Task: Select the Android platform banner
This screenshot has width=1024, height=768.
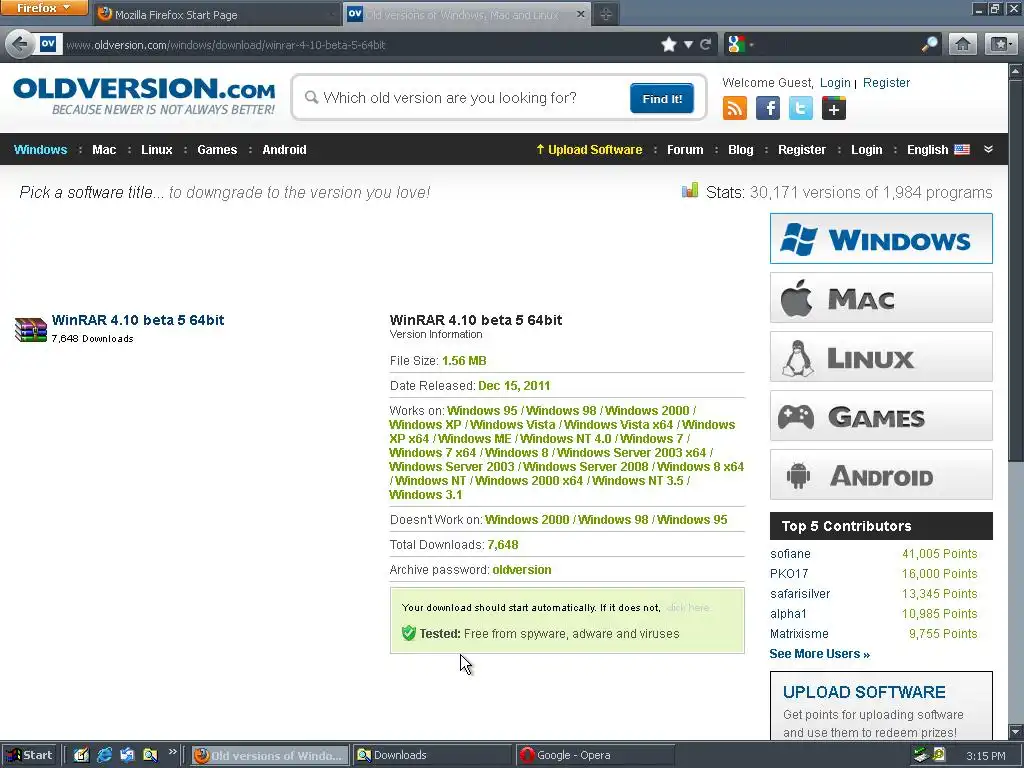Action: pos(881,475)
